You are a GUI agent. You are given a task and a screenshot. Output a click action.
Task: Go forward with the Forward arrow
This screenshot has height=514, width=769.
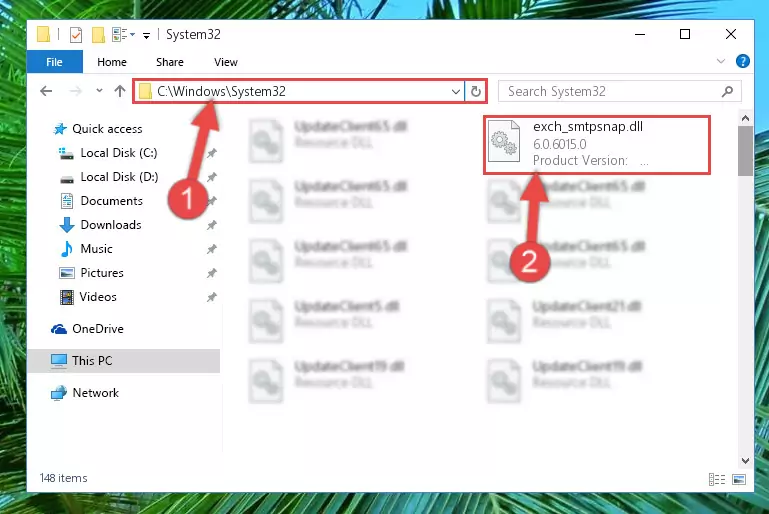tap(76, 91)
